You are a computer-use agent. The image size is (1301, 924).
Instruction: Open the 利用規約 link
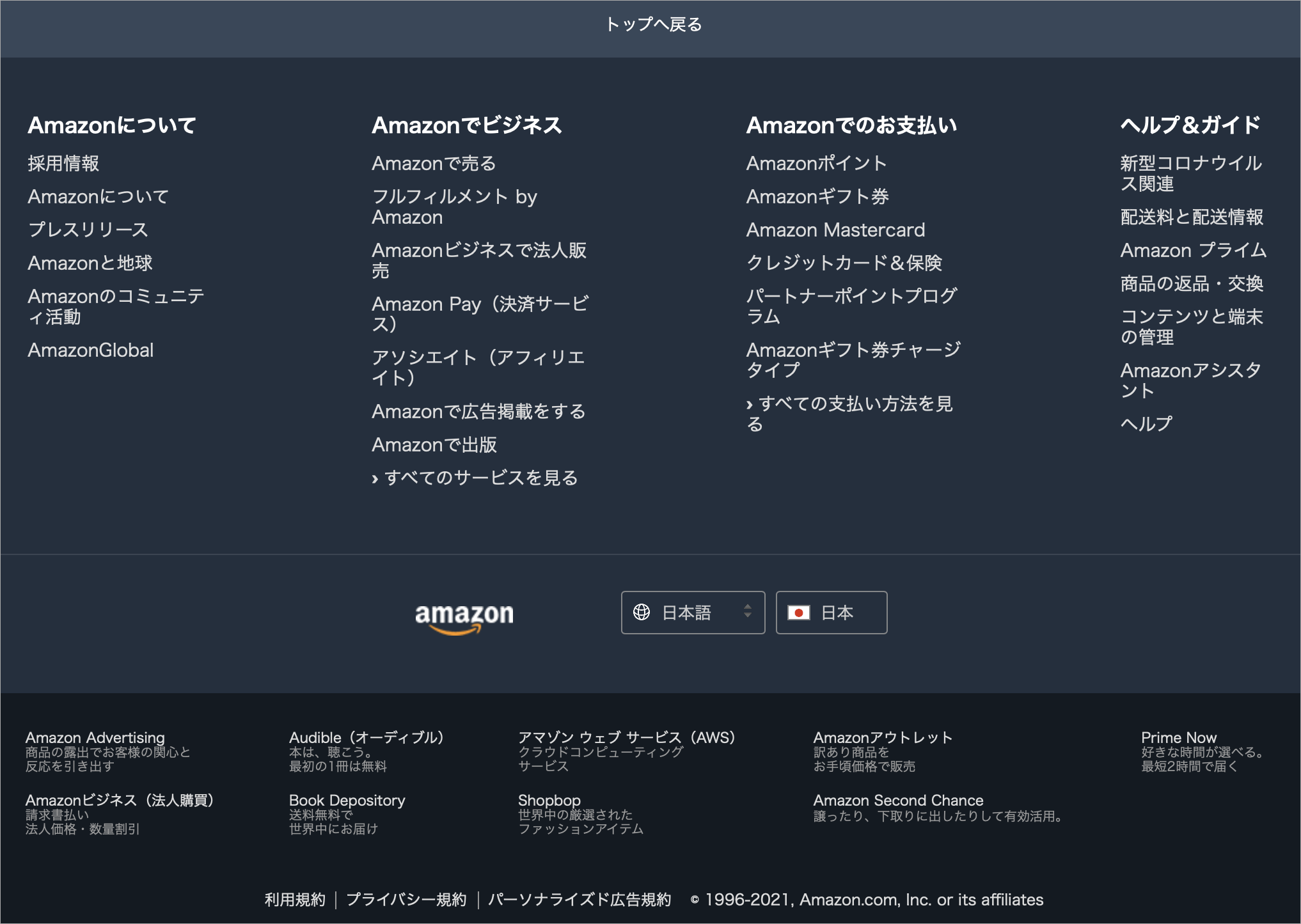tap(295, 900)
